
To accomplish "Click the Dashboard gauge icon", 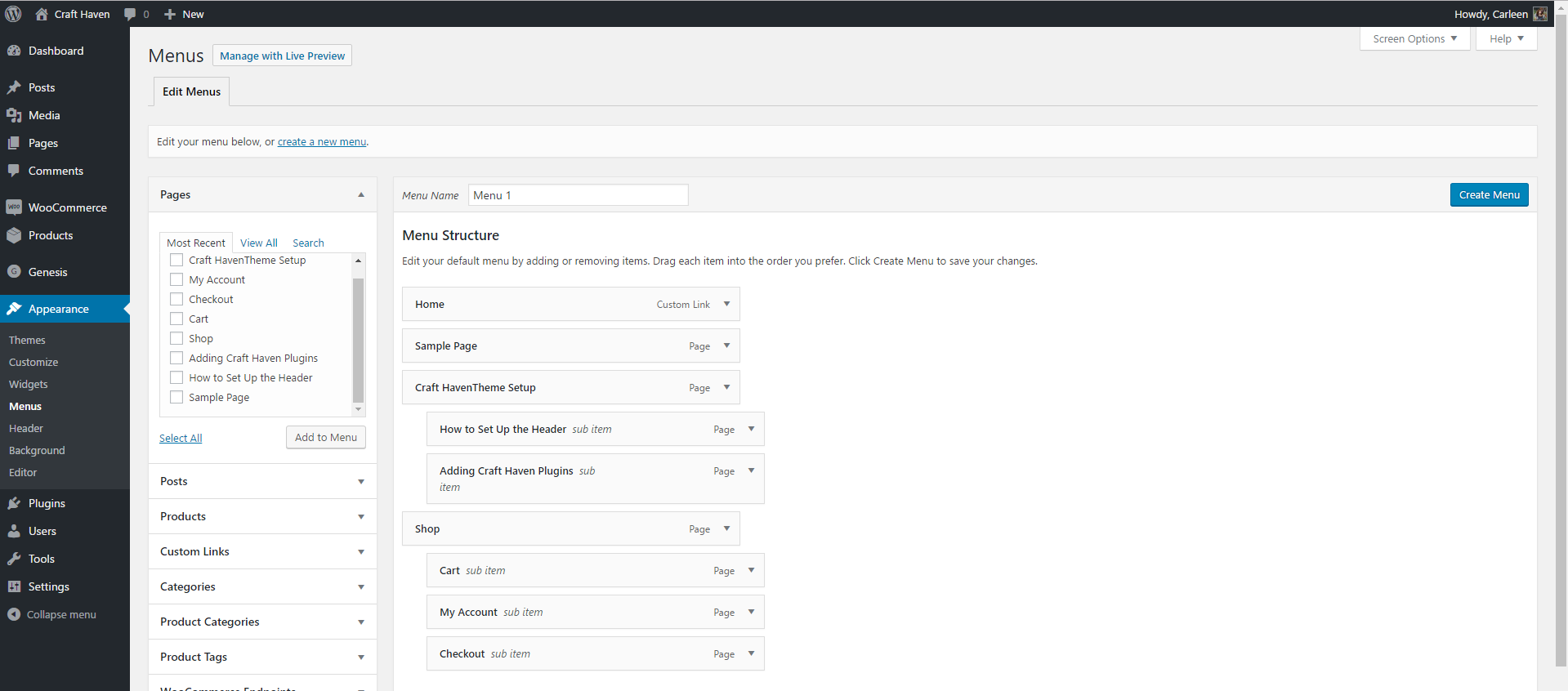I will [14, 51].
